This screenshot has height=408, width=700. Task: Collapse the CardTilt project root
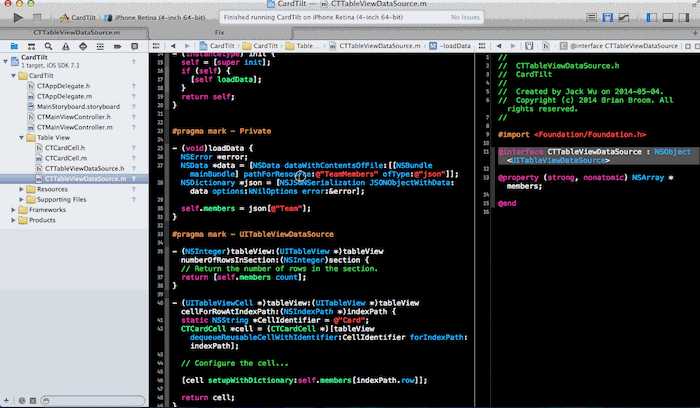point(5,61)
